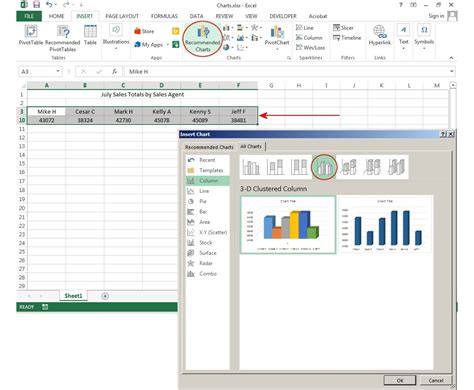
Task: Select Recent chart category
Action: [207, 160]
